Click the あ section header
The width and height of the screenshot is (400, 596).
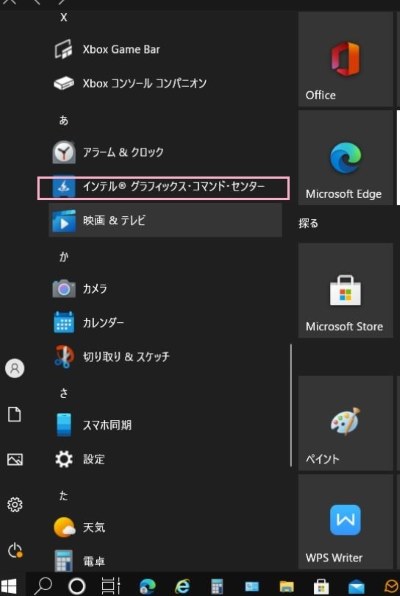(x=64, y=120)
